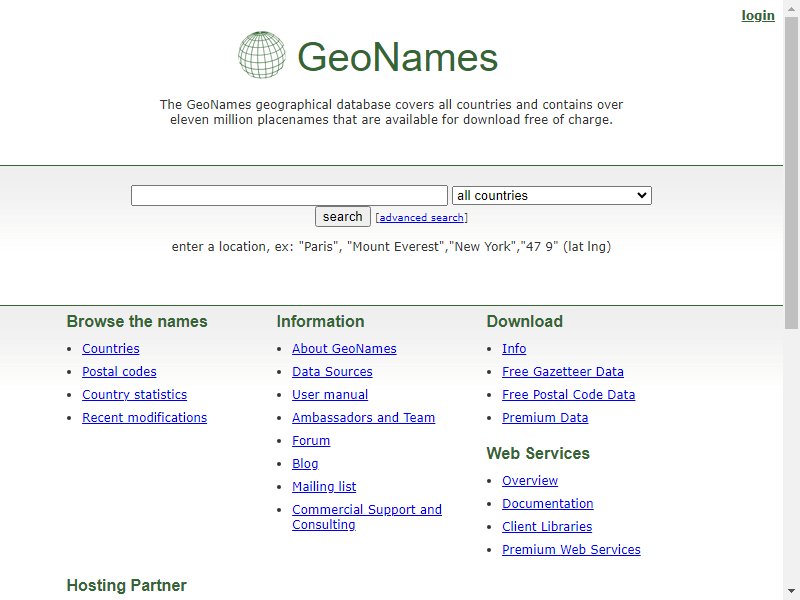This screenshot has height=600, width=800.
Task: Open the advanced search link
Action: [x=421, y=217]
